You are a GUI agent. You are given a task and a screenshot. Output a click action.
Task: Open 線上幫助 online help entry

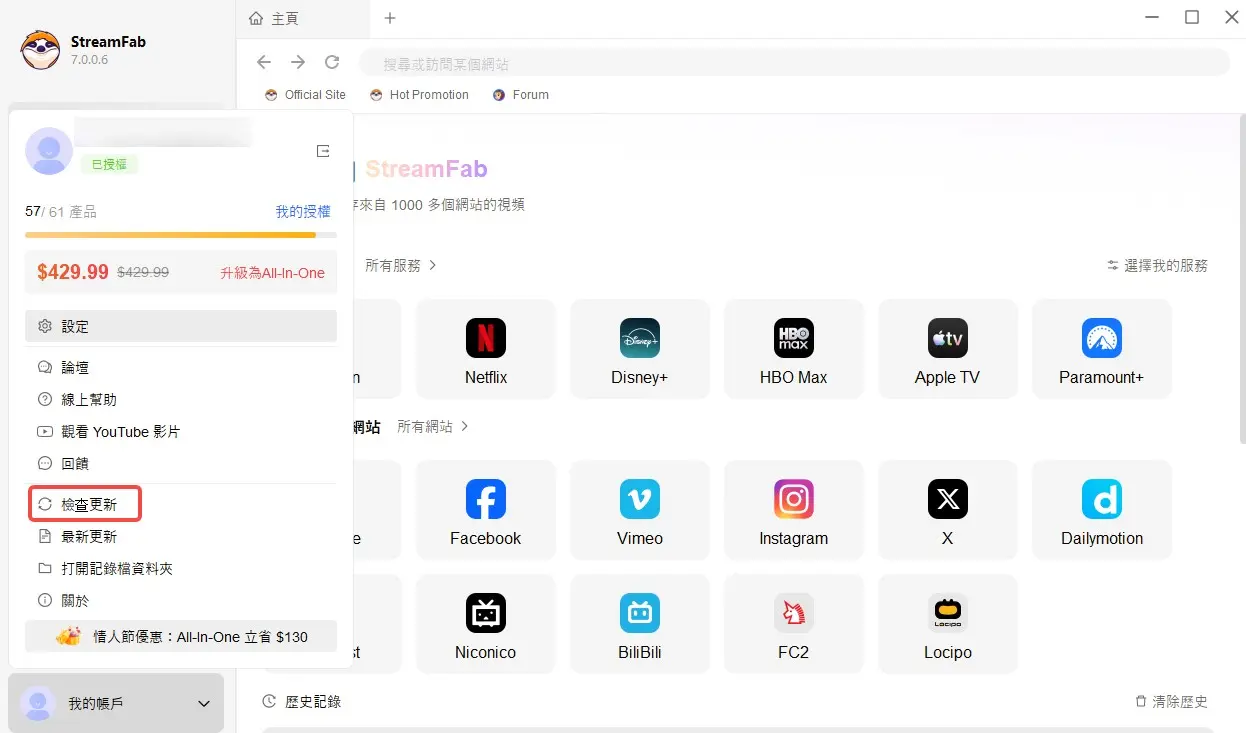click(181, 399)
